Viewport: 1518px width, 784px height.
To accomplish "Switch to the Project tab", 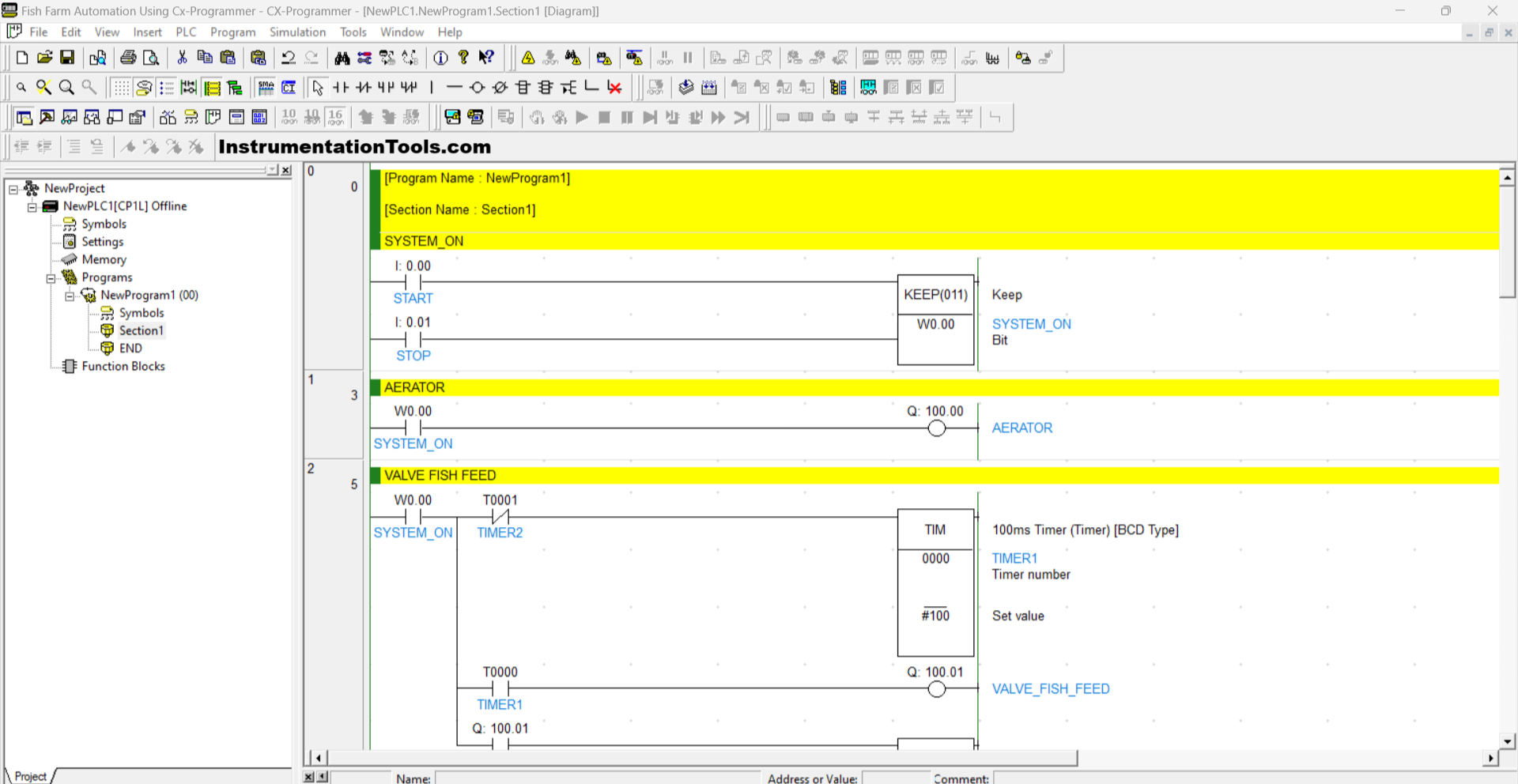I will pos(31,776).
